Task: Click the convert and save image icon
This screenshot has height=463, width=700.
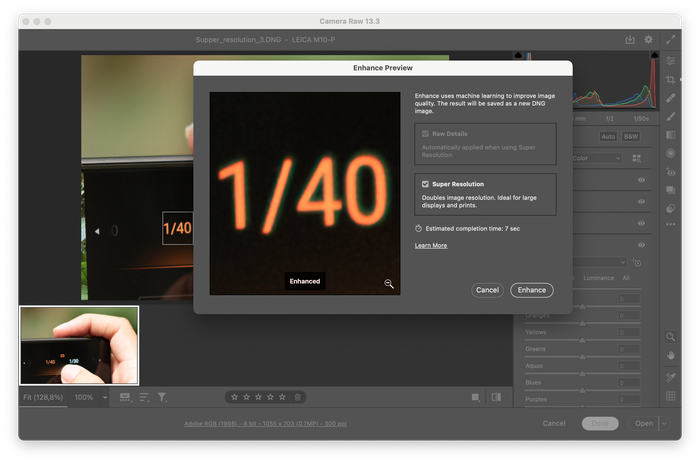Action: [x=629, y=40]
